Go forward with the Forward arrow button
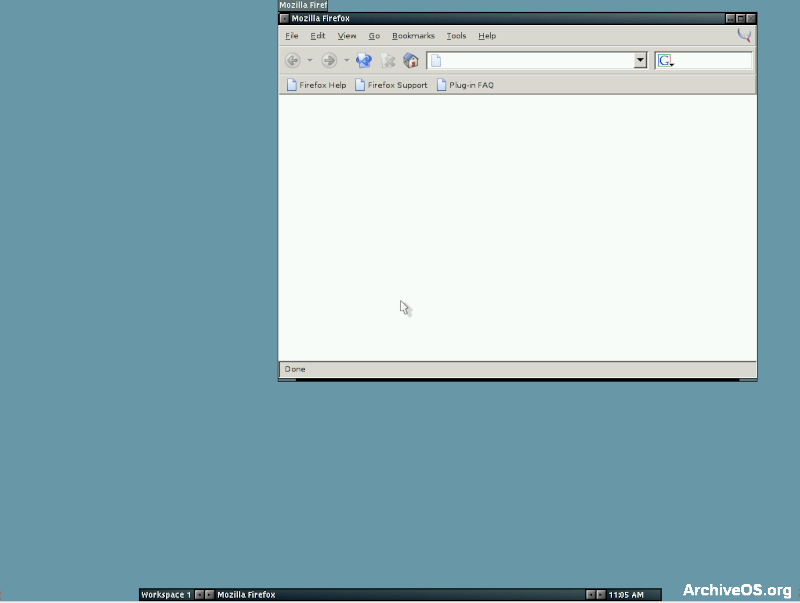Image resolution: width=800 pixels, height=603 pixels. [329, 61]
